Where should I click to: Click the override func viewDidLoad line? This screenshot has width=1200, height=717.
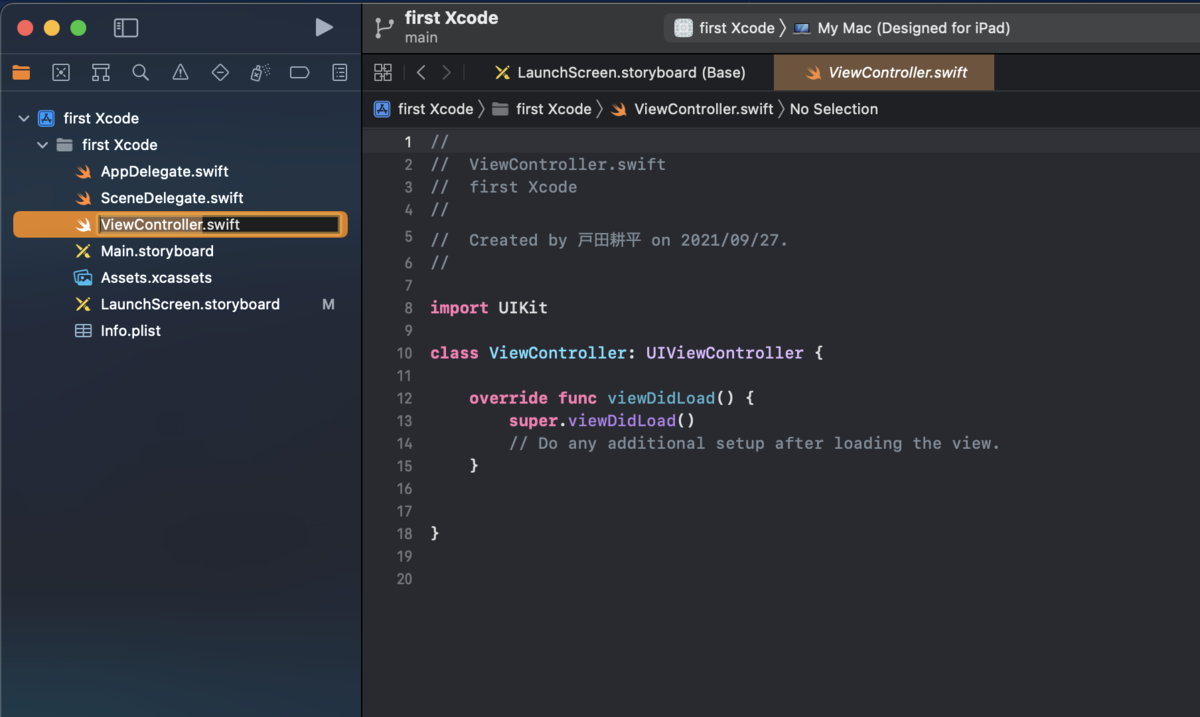point(611,398)
